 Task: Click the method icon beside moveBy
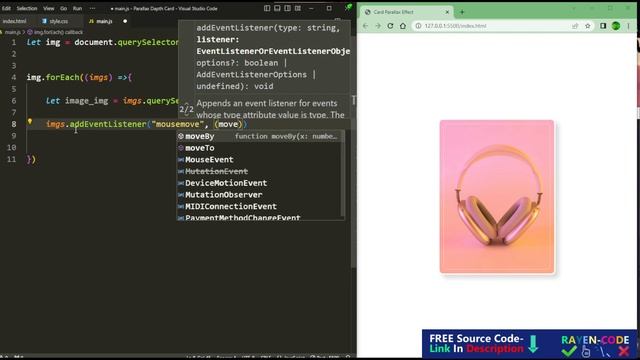[x=181, y=136]
